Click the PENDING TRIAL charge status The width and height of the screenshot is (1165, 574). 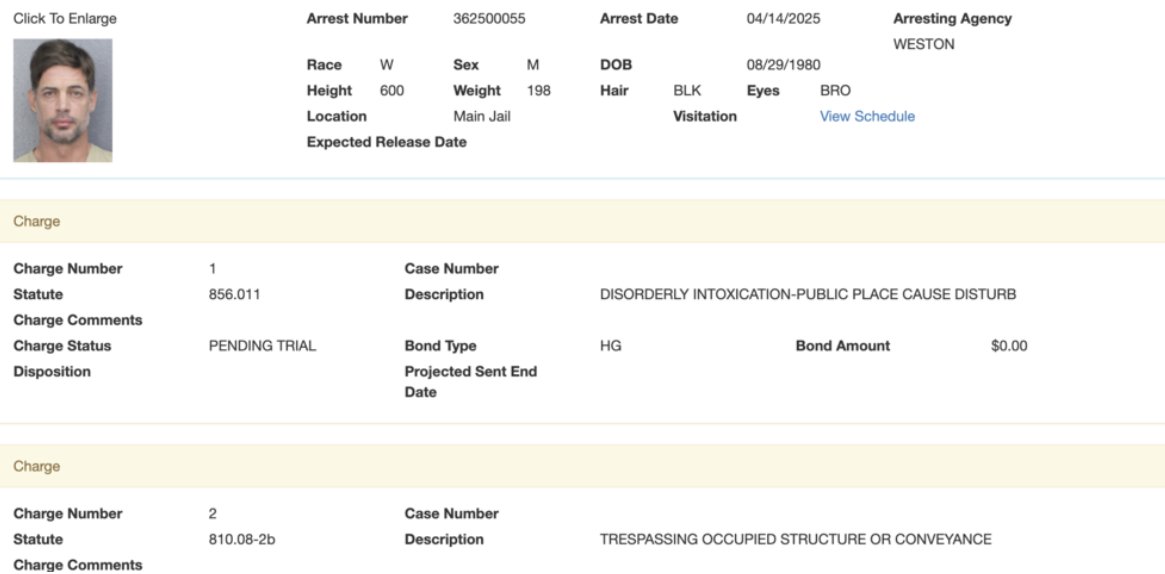point(262,346)
